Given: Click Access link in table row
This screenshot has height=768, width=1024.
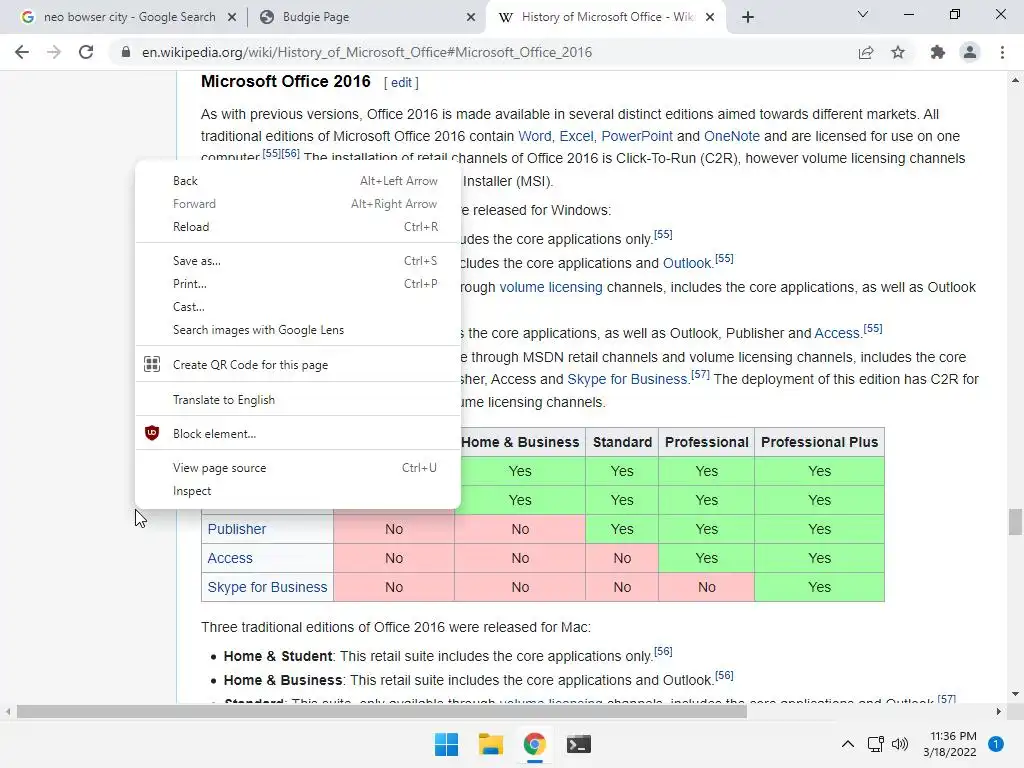Looking at the screenshot, I should click(x=230, y=558).
